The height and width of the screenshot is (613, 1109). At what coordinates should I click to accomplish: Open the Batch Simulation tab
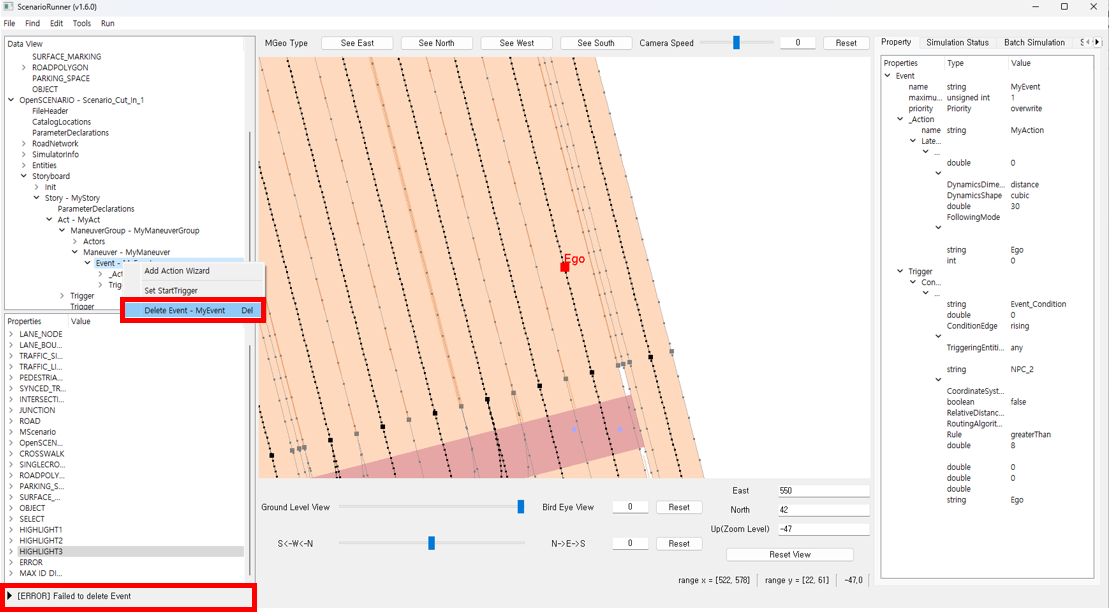click(1034, 42)
